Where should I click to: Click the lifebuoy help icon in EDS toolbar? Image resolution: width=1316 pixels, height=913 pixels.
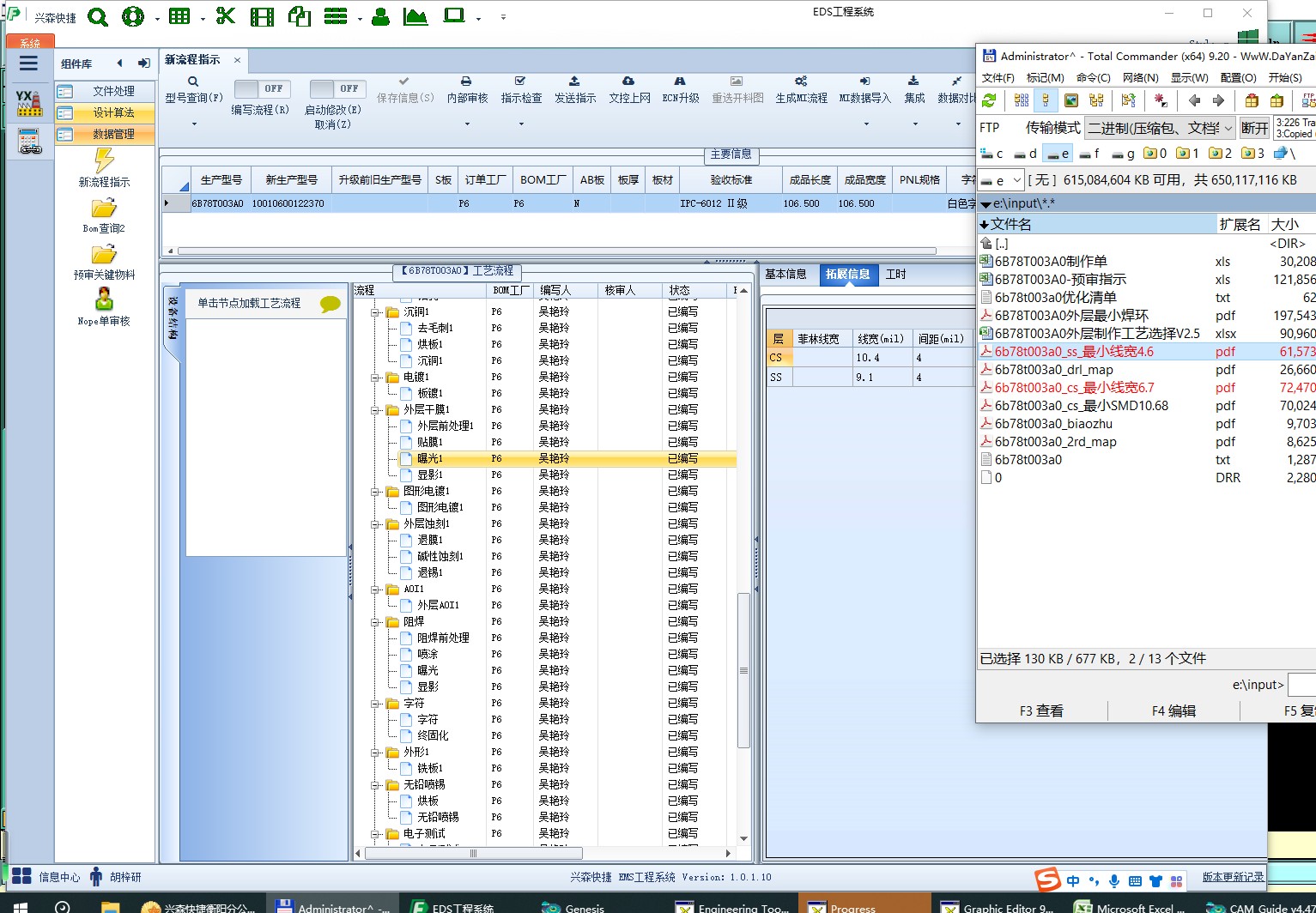coord(133,16)
